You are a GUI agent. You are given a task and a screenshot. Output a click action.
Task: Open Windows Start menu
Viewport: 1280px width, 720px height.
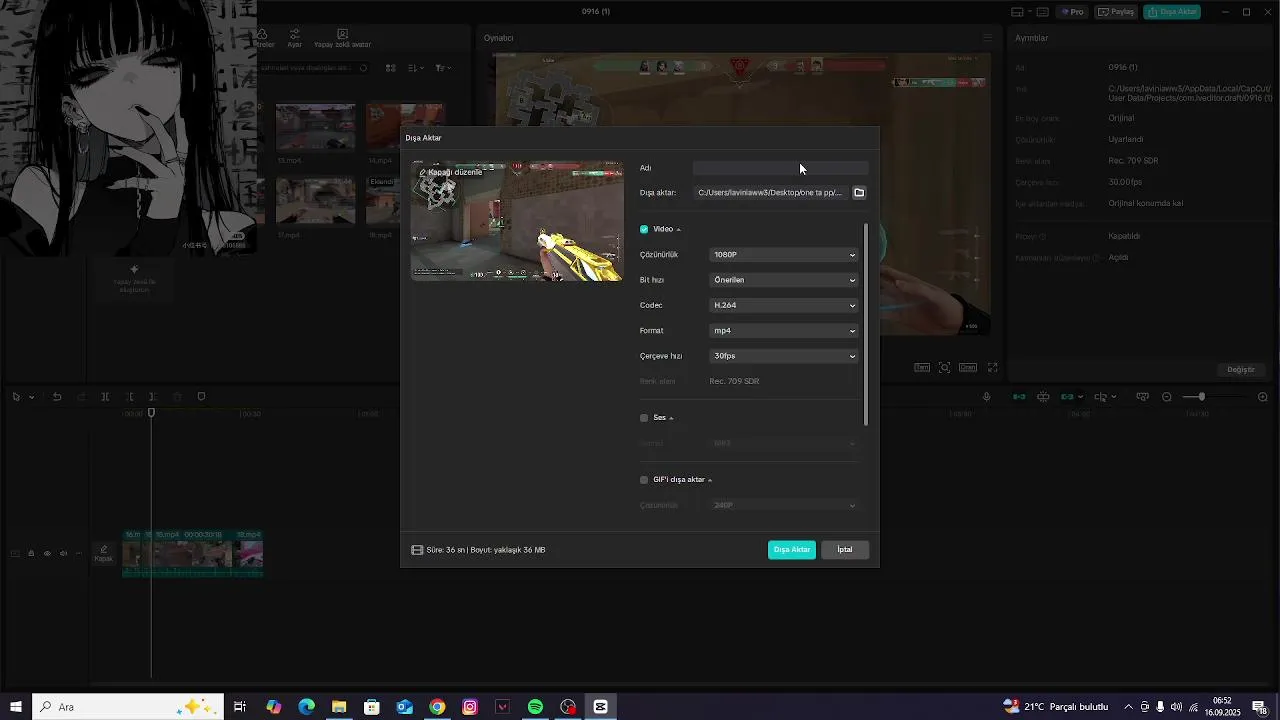[x=16, y=707]
